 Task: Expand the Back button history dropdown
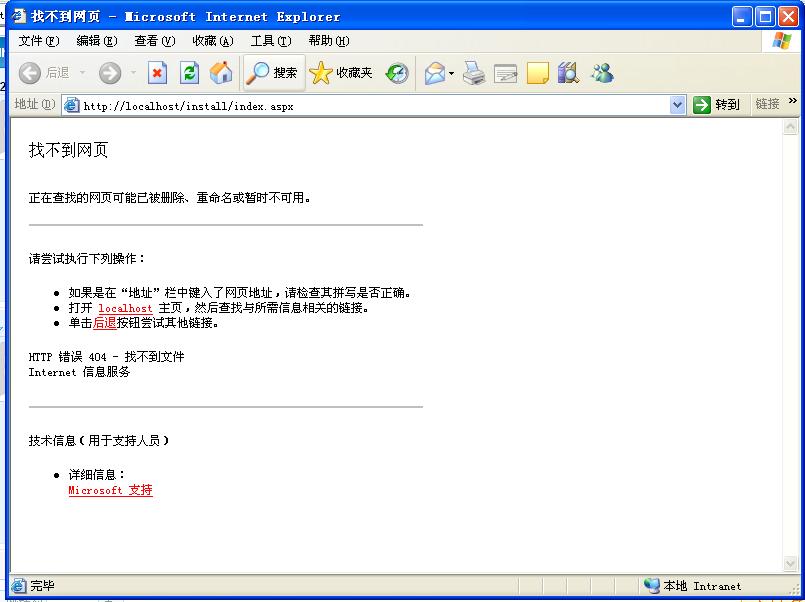(82, 73)
